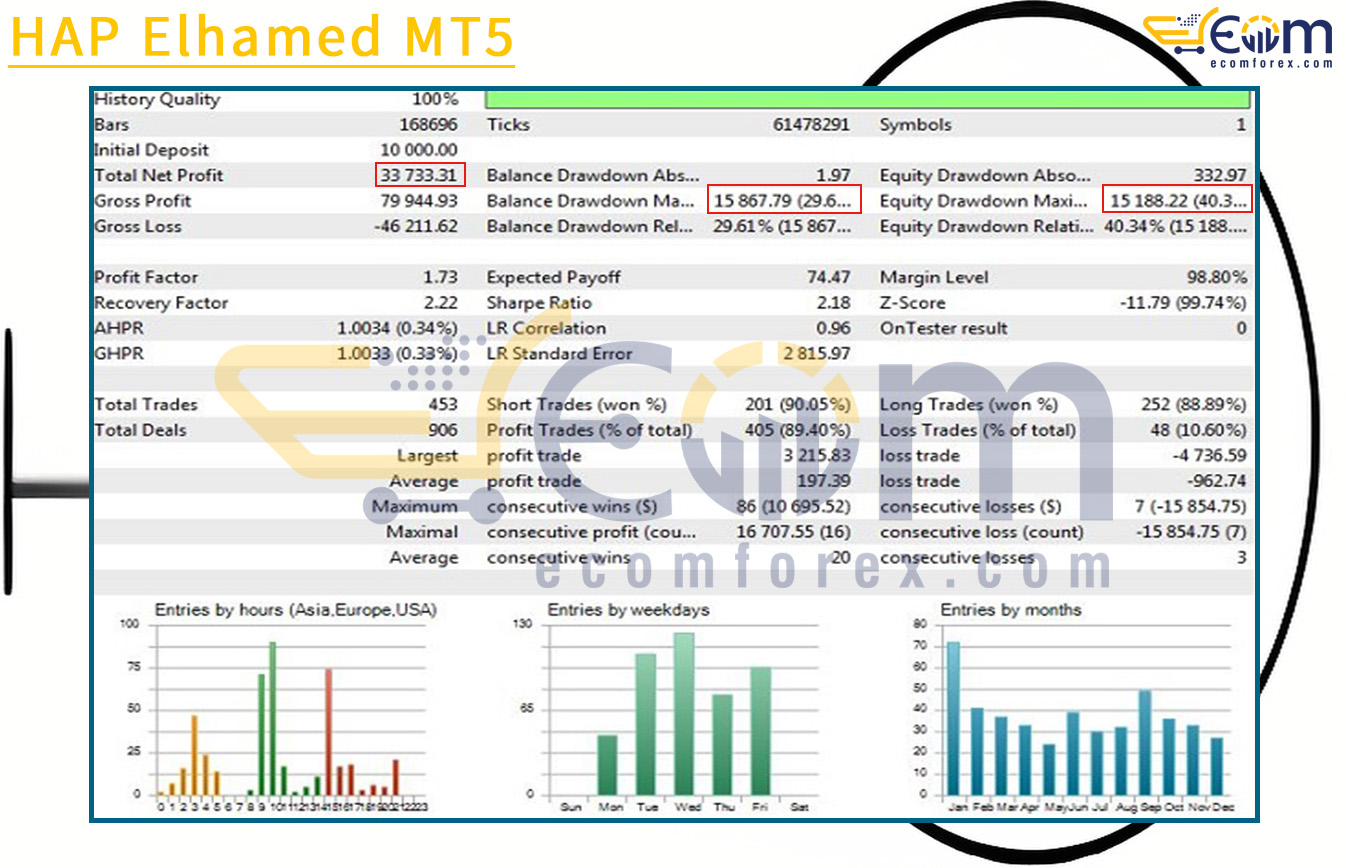Click the Tue bar in weekdays chart

coord(646,724)
